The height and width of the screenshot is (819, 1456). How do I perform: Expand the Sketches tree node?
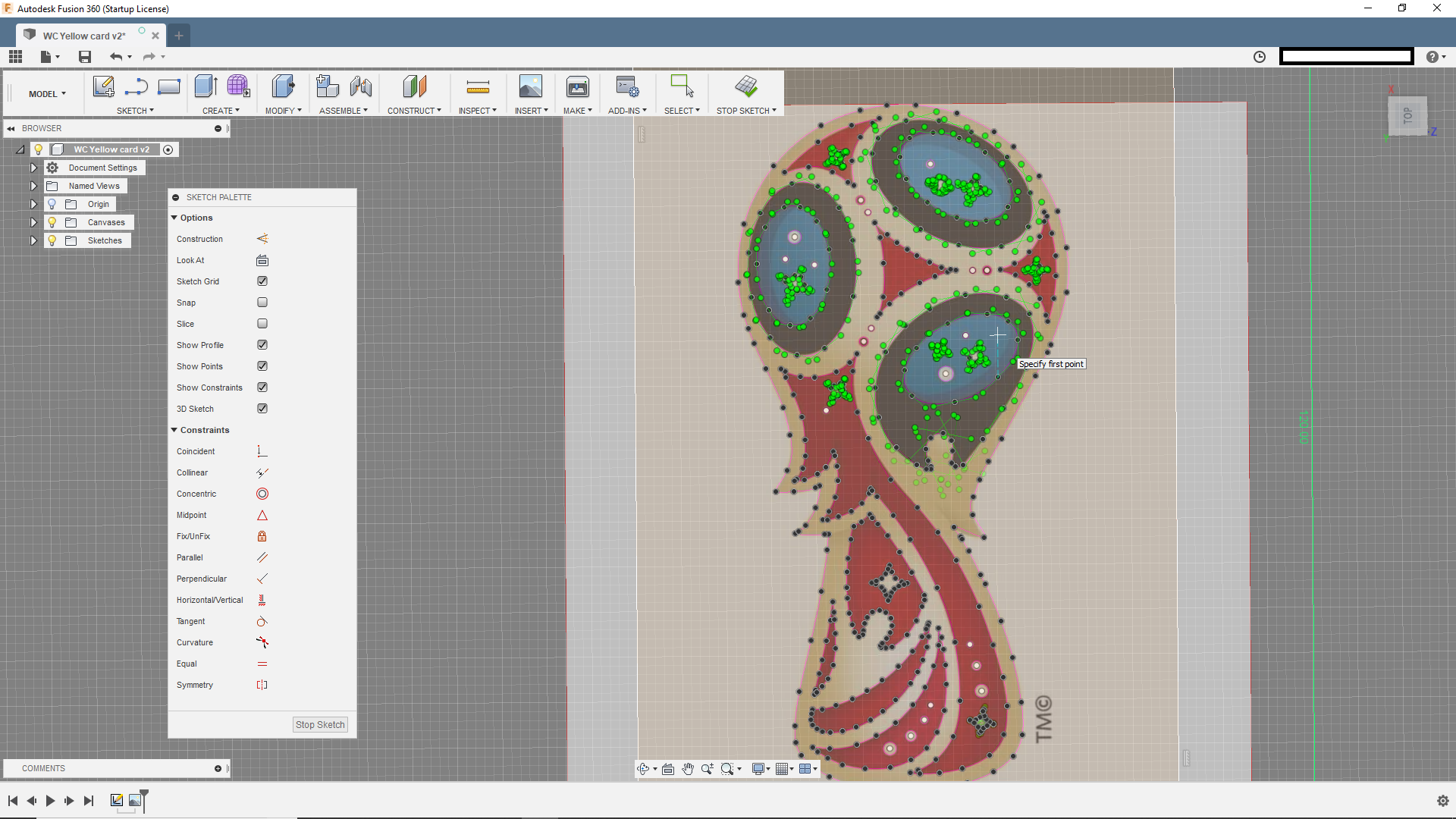pyautogui.click(x=33, y=240)
